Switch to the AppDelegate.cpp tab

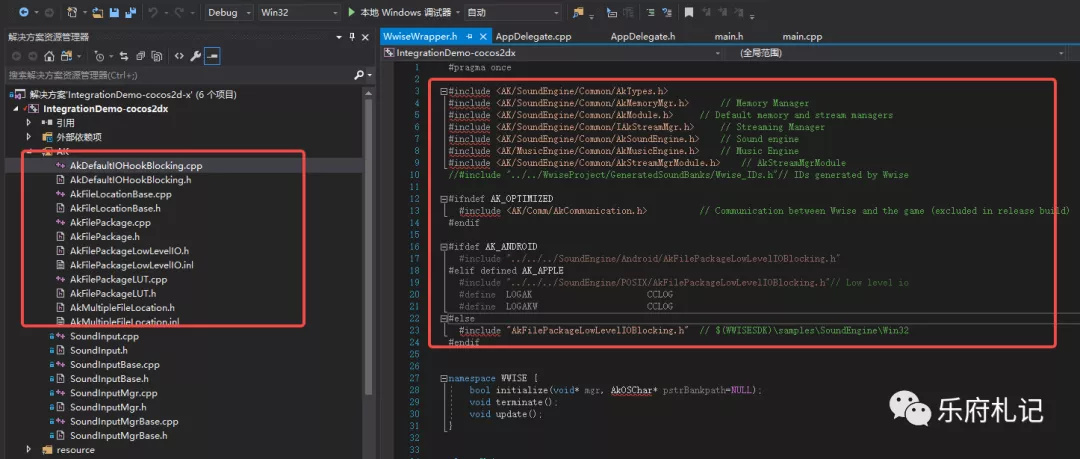(x=534, y=37)
